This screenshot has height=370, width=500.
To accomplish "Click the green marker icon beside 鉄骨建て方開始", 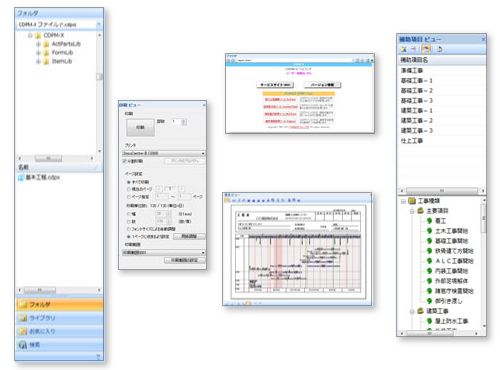I will (x=430, y=251).
